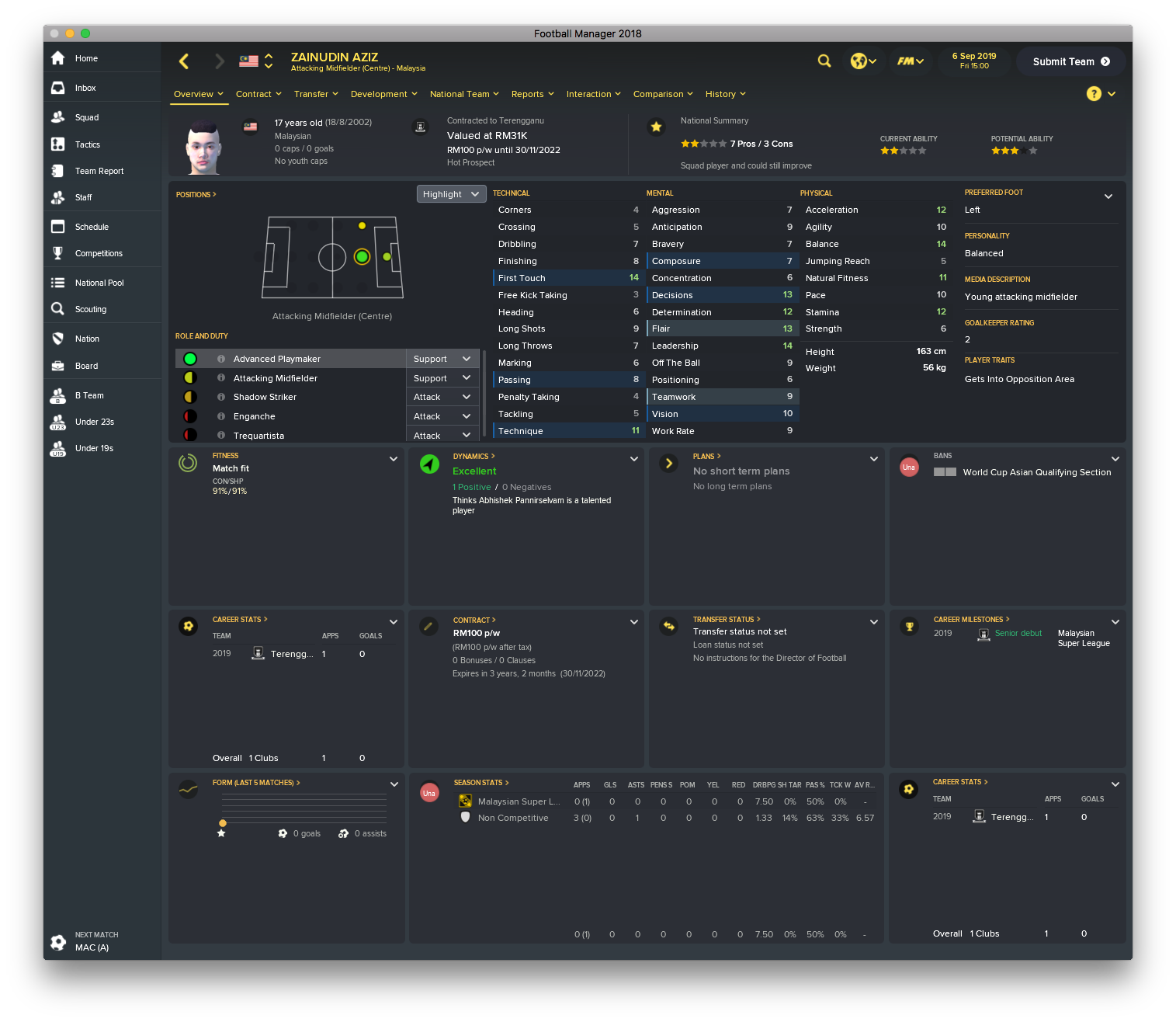This screenshot has height=1022, width=1176.
Task: Open the History tab menu
Action: 726,94
